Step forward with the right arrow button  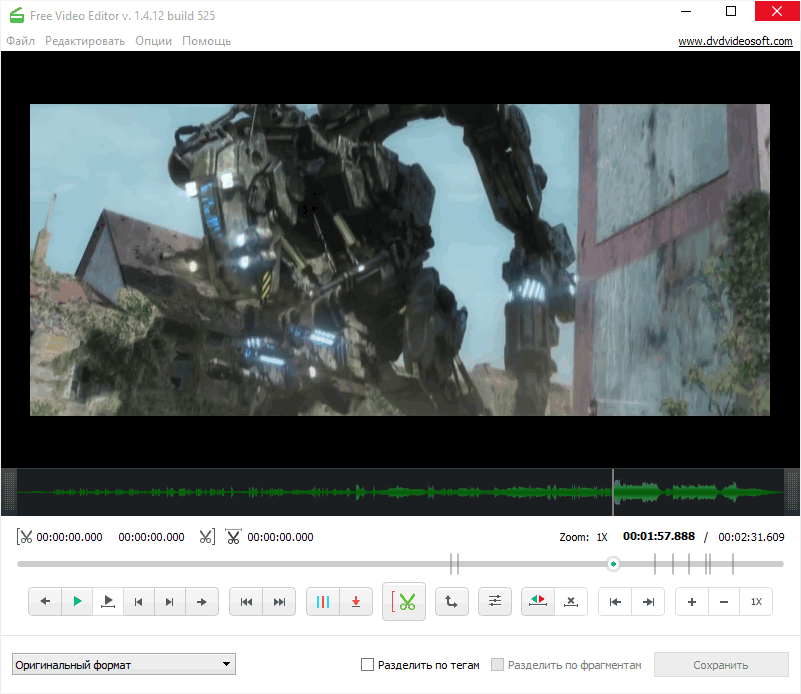click(x=202, y=602)
